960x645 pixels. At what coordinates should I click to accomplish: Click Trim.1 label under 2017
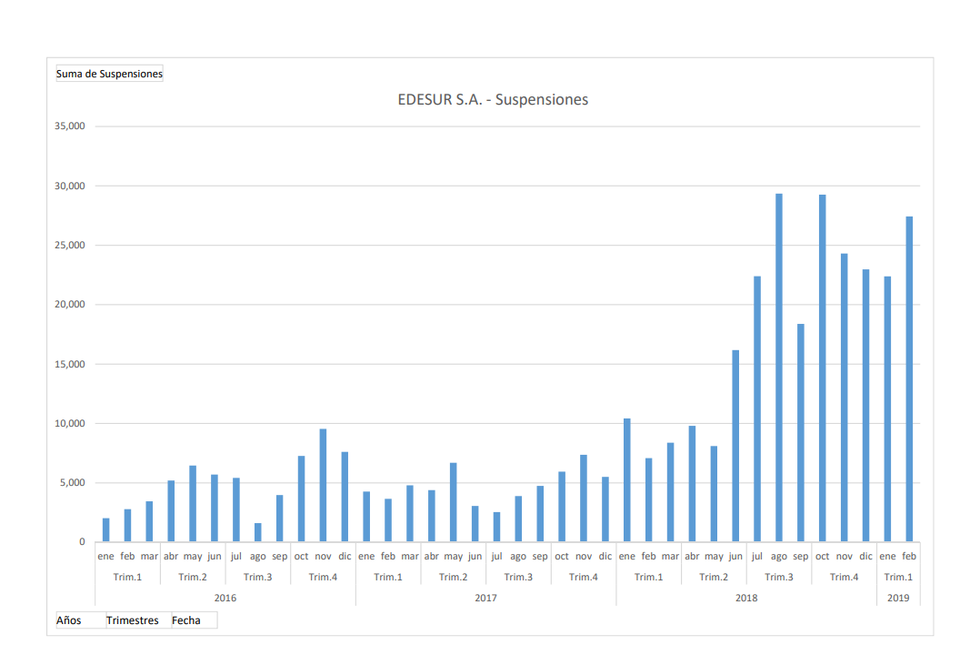tap(388, 577)
